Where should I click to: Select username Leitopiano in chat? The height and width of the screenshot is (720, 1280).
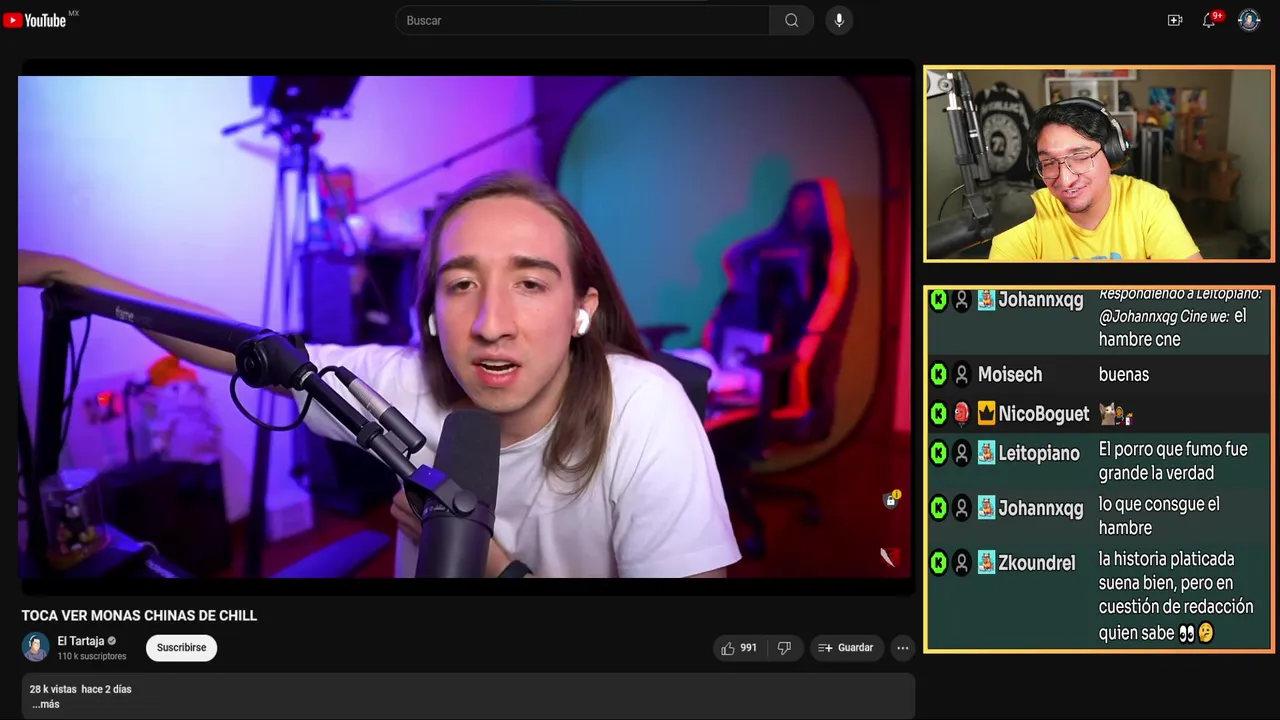tap(1039, 453)
